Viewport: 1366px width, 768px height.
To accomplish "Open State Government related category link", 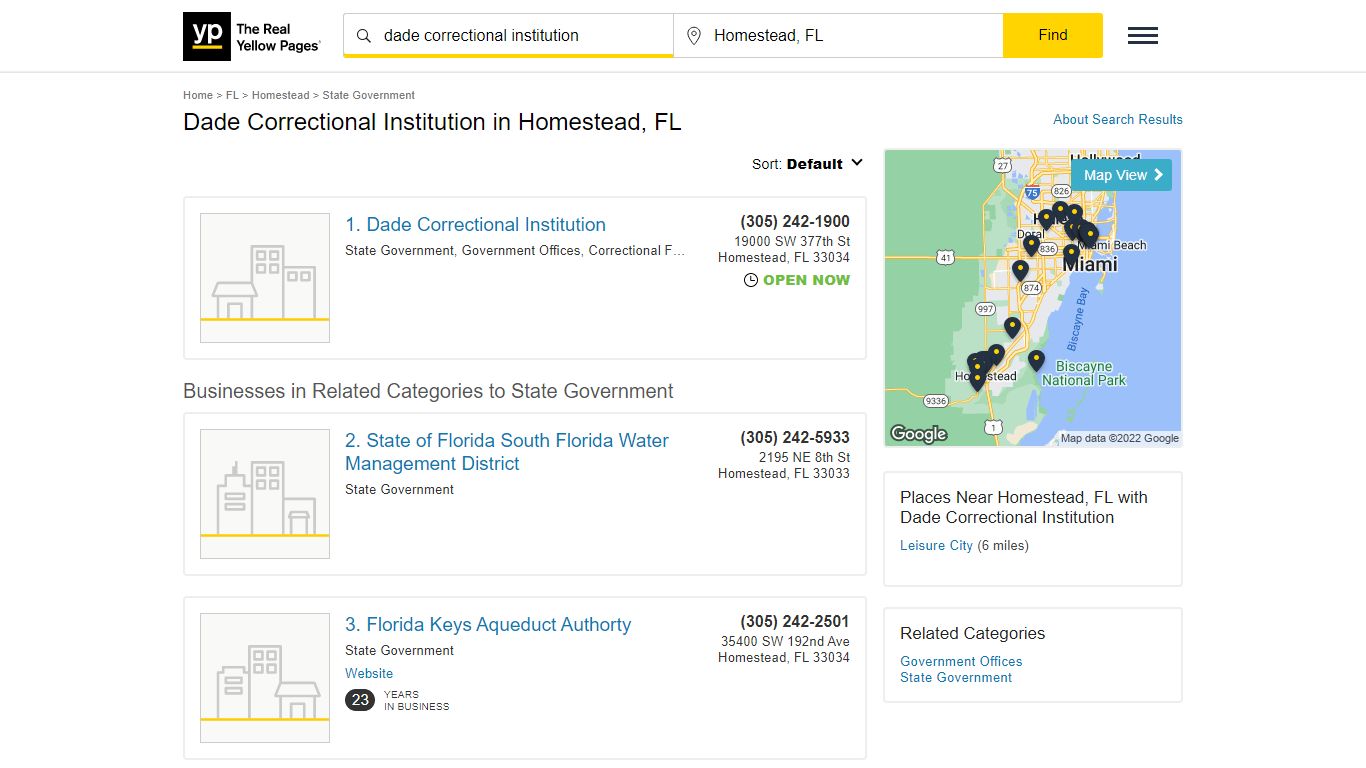I will (x=956, y=677).
